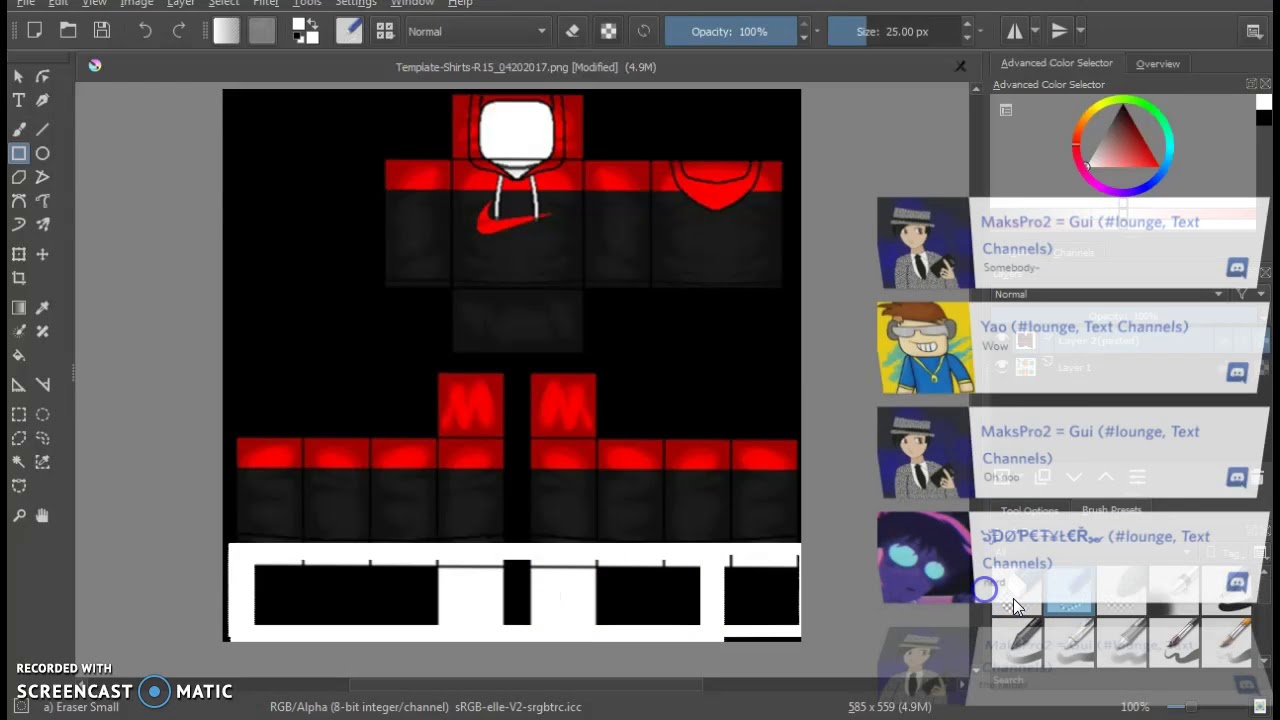The height and width of the screenshot is (720, 1280).
Task: Expand arrow next to Size slider
Action: 980,31
